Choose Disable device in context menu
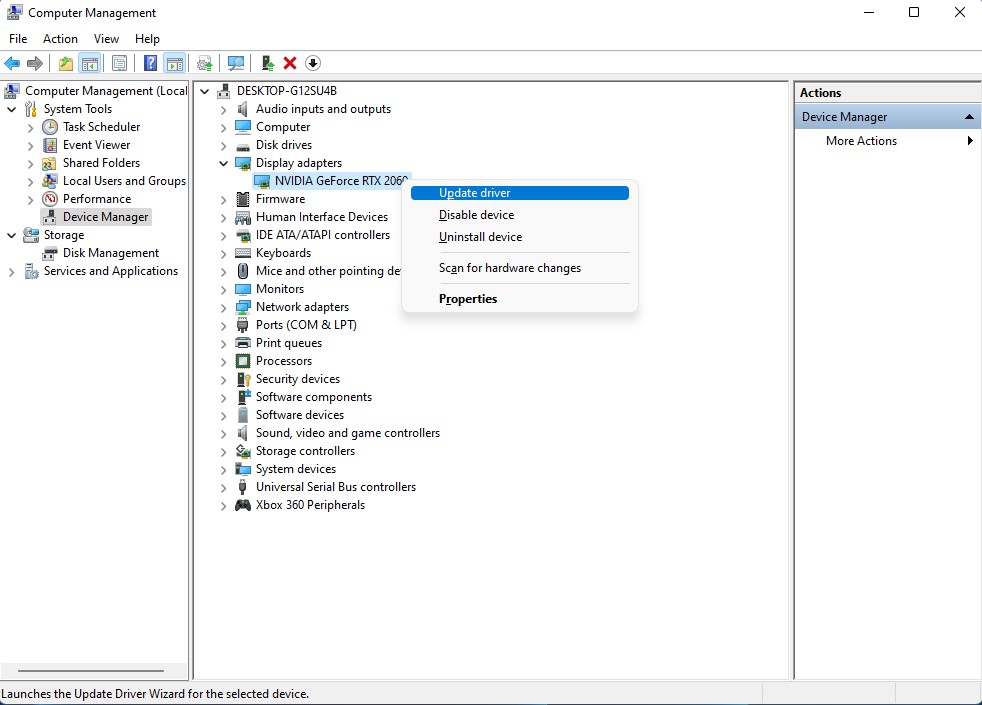The image size is (982, 705). pos(520,215)
